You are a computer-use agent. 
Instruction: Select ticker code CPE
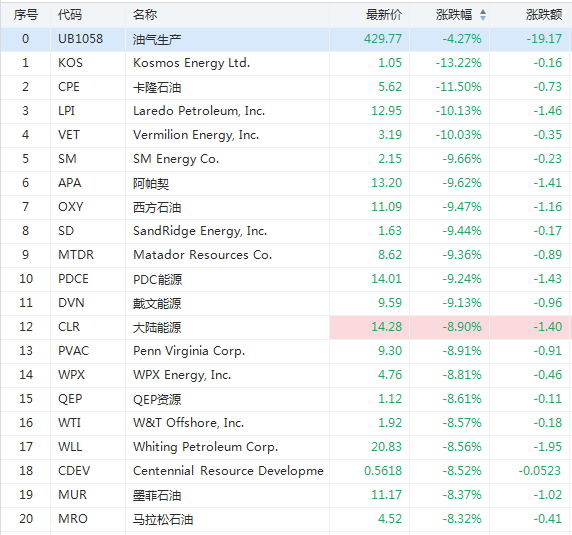[69, 87]
